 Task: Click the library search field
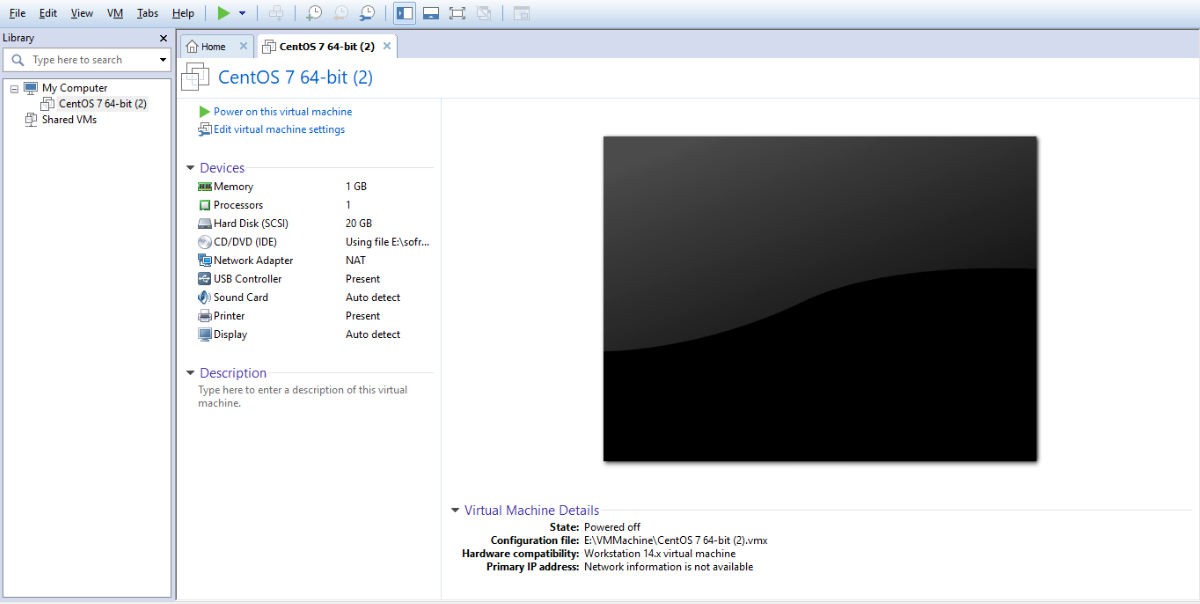(85, 59)
